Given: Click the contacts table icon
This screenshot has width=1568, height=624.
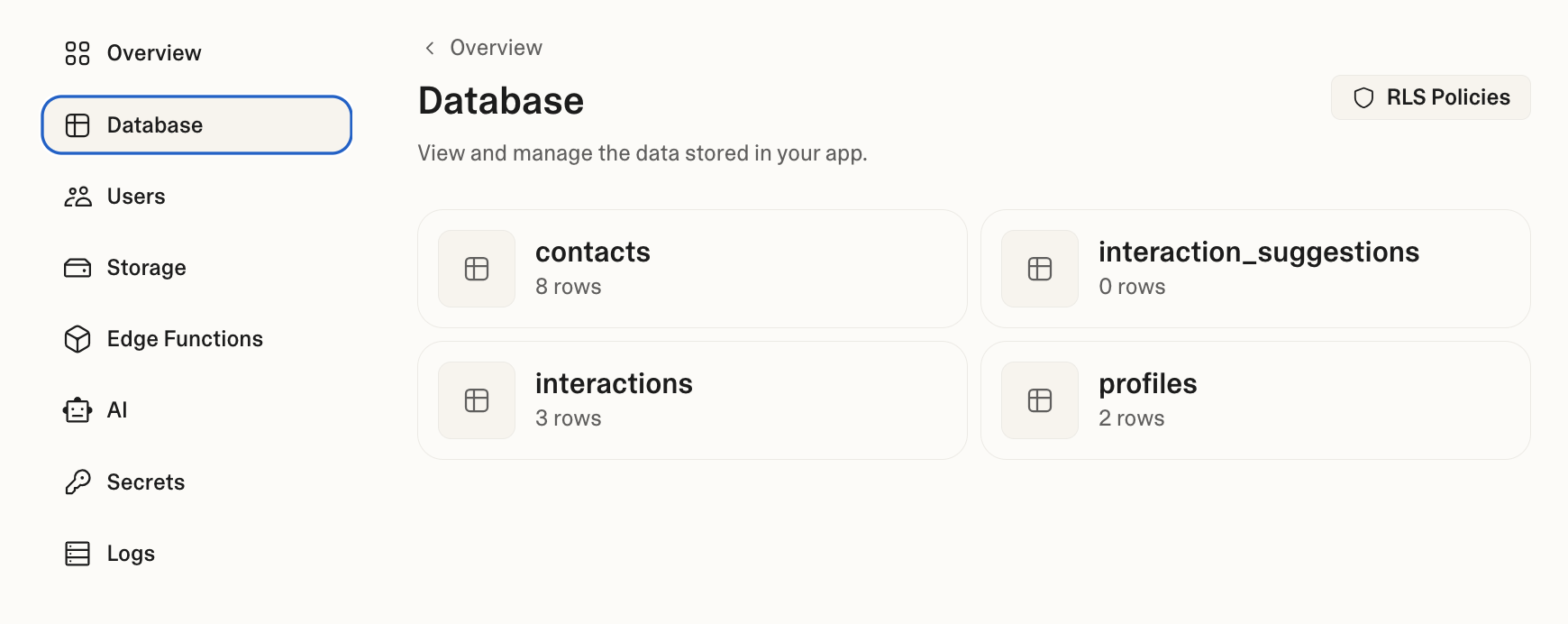Looking at the screenshot, I should coord(477,269).
